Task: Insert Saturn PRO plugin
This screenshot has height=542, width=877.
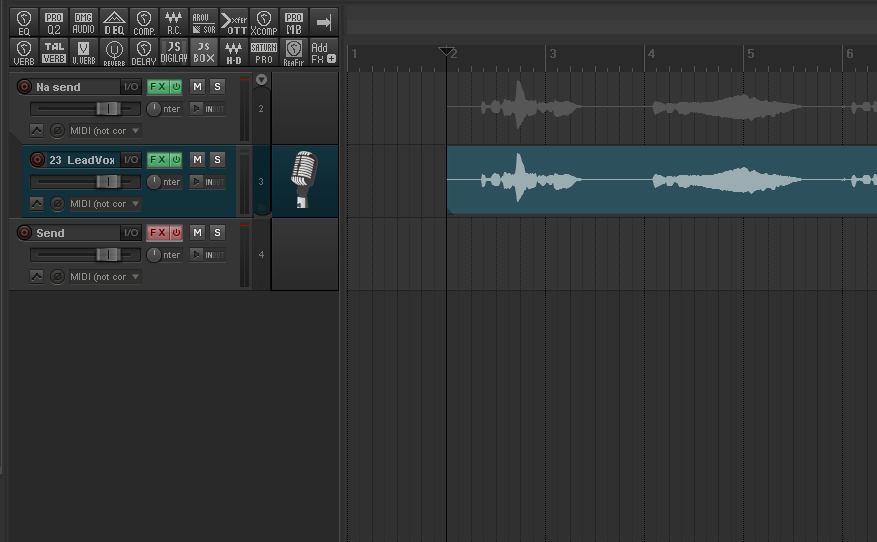Action: click(x=264, y=53)
